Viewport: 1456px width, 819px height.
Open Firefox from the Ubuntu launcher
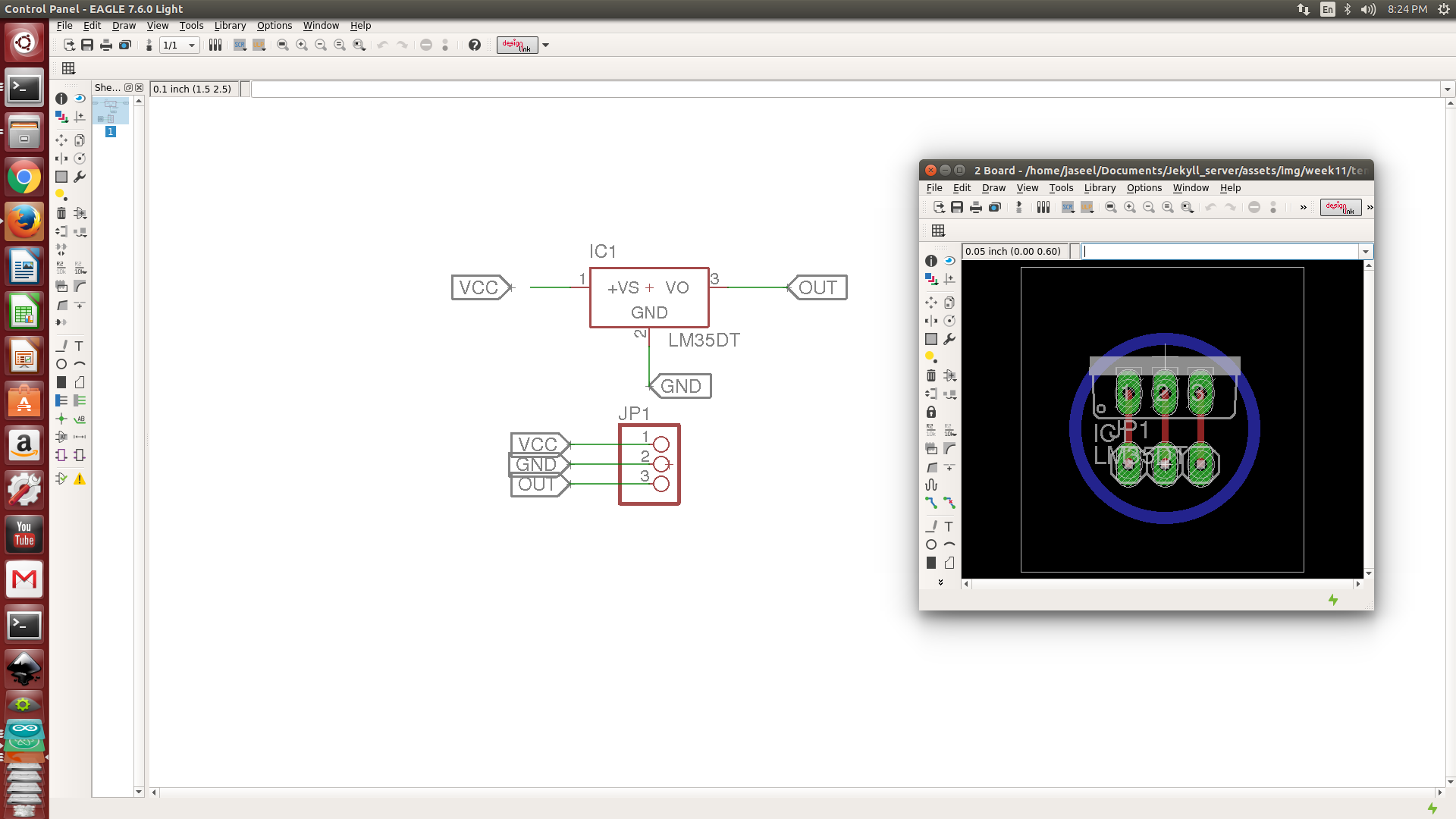(x=24, y=222)
